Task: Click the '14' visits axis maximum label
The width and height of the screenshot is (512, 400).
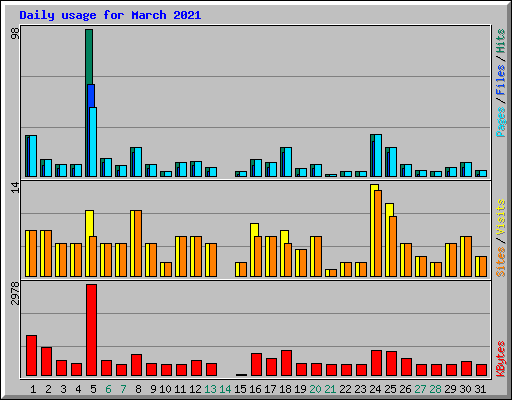Action: [15, 188]
